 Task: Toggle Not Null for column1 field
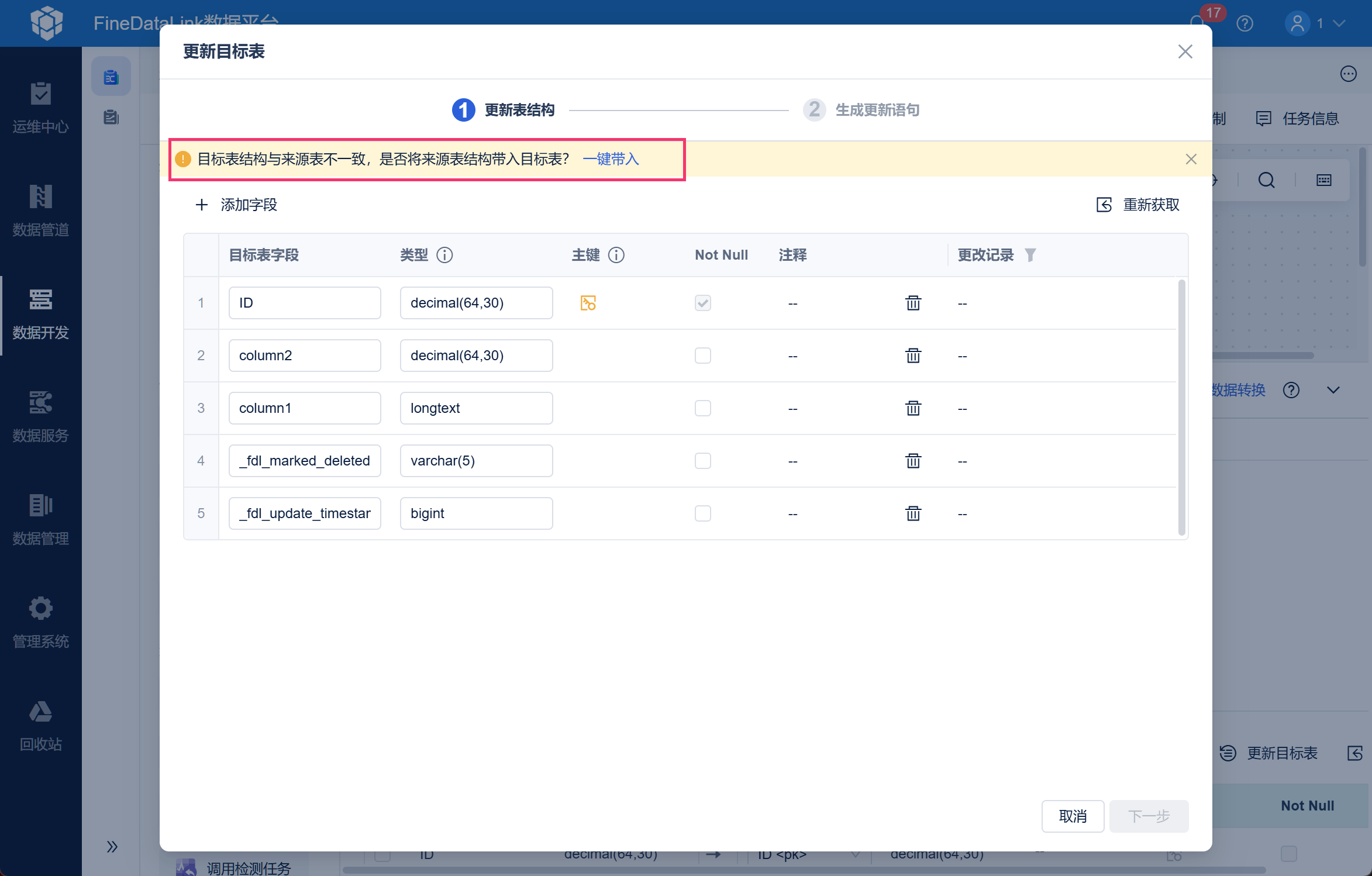click(703, 408)
